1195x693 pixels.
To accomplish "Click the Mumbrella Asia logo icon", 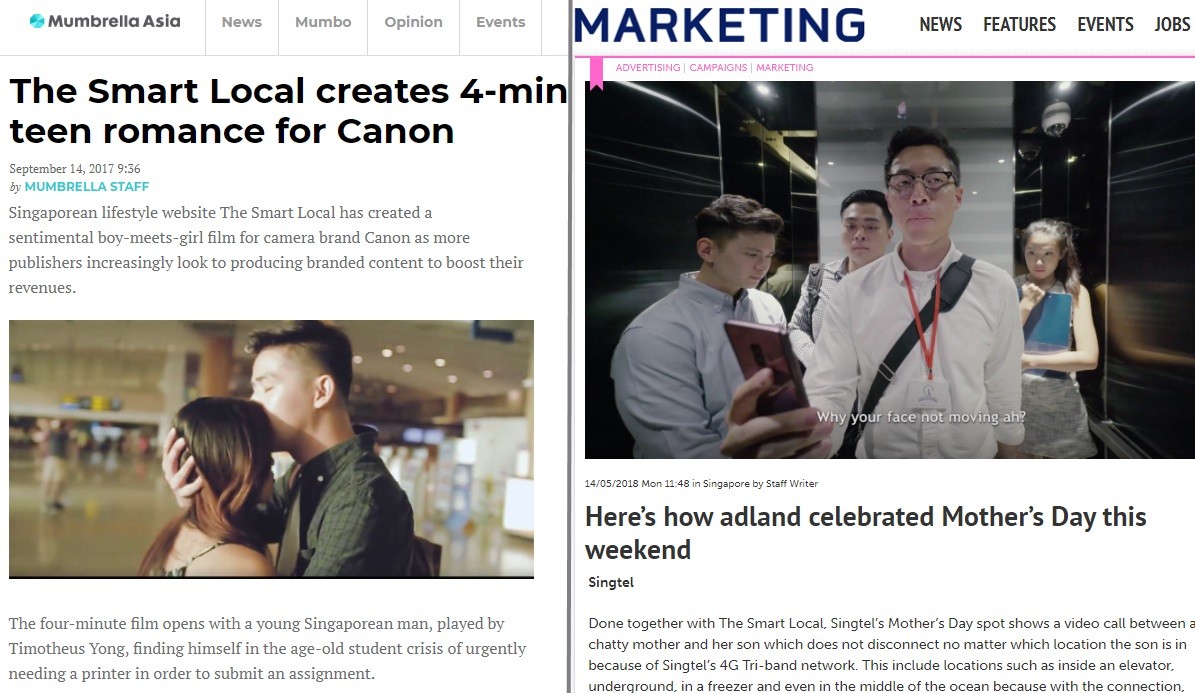I will [x=37, y=21].
